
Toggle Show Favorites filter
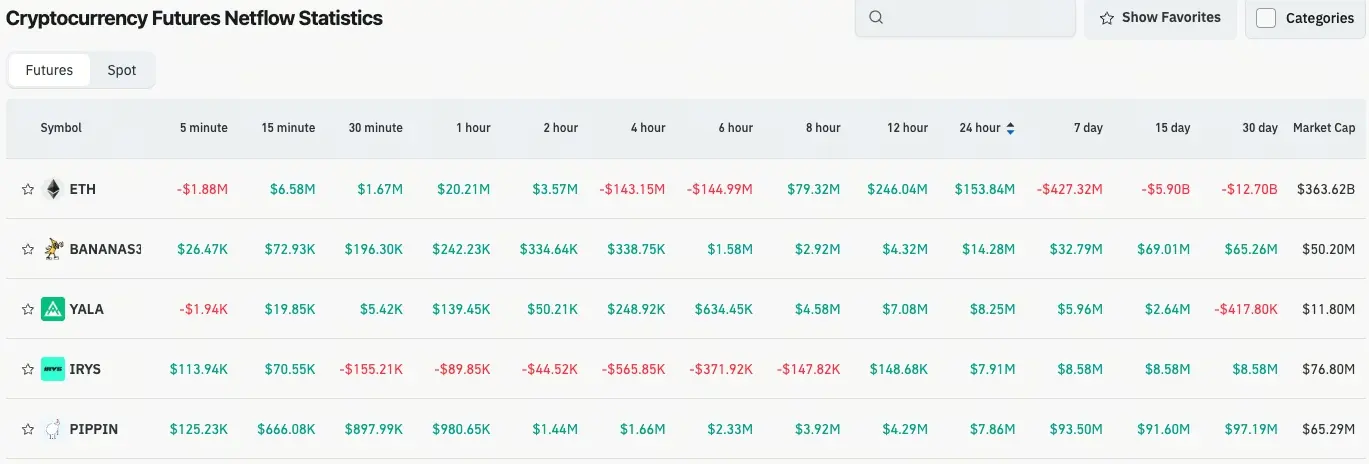point(1160,17)
